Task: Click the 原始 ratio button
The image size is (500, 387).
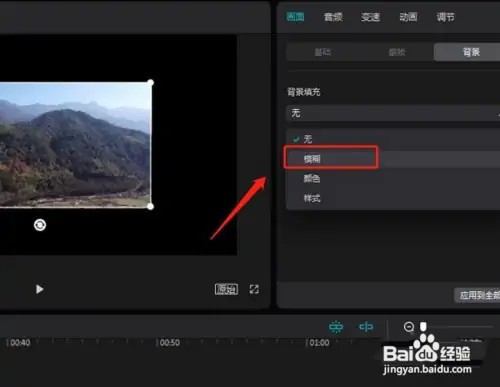Action: (x=226, y=289)
